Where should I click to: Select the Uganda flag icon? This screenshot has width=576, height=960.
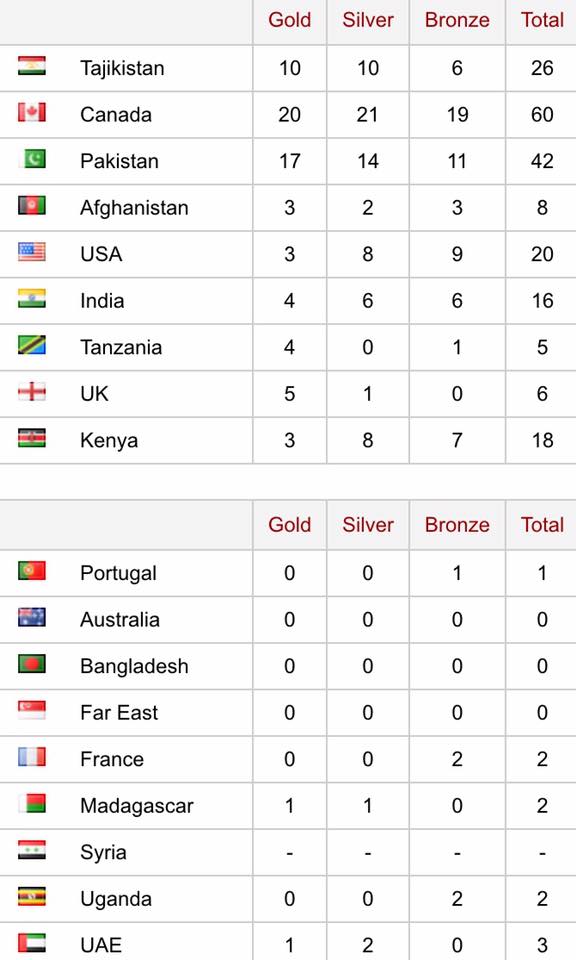pos(32,896)
